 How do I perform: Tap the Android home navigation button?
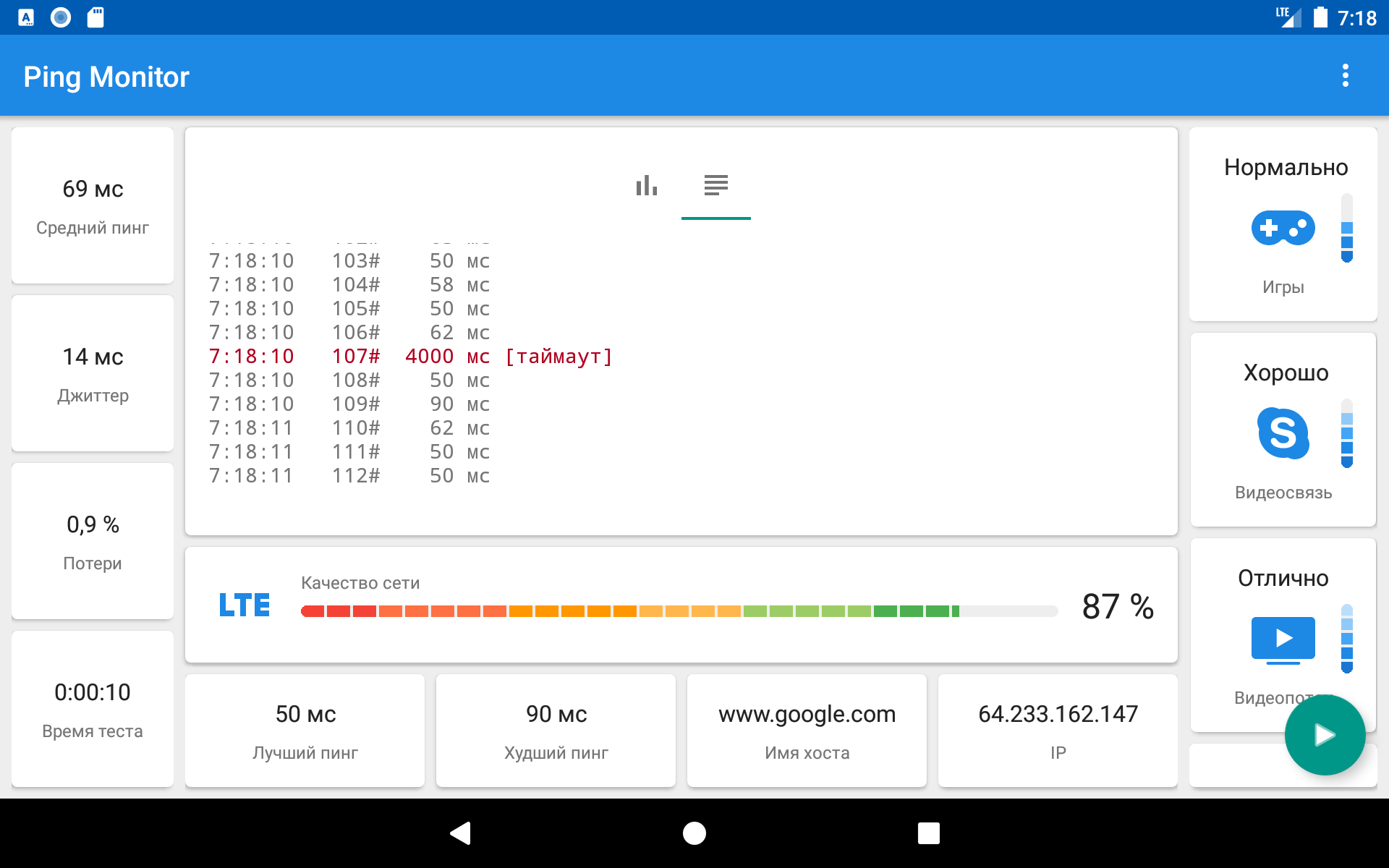point(694,833)
